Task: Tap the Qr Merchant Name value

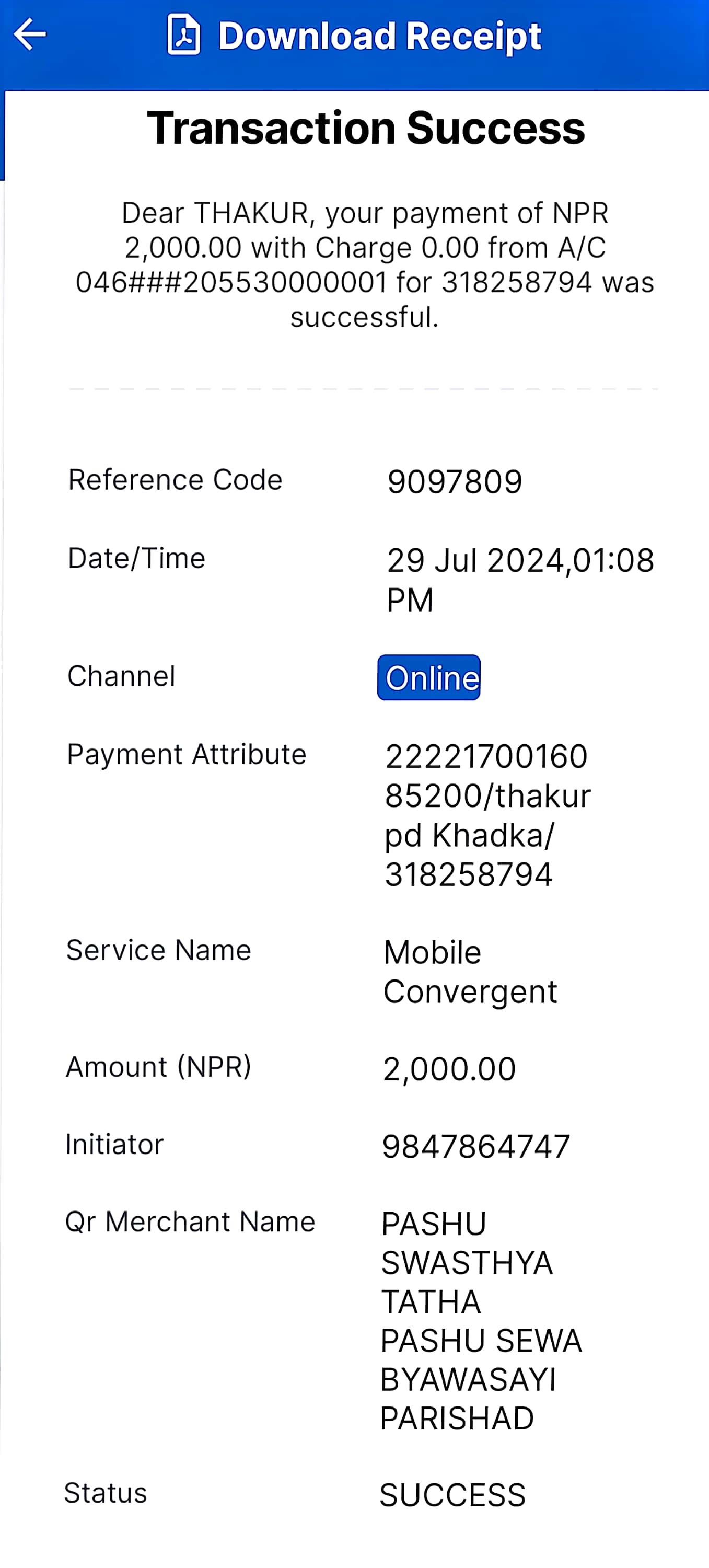Action: (481, 1321)
